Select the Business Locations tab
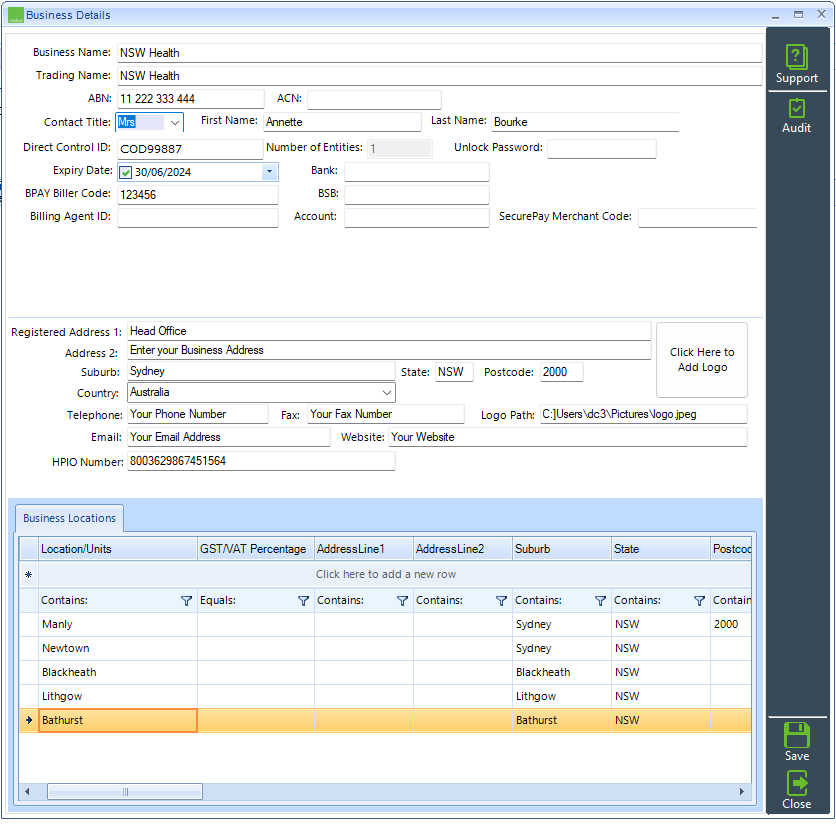The height and width of the screenshot is (826, 836). [x=68, y=518]
